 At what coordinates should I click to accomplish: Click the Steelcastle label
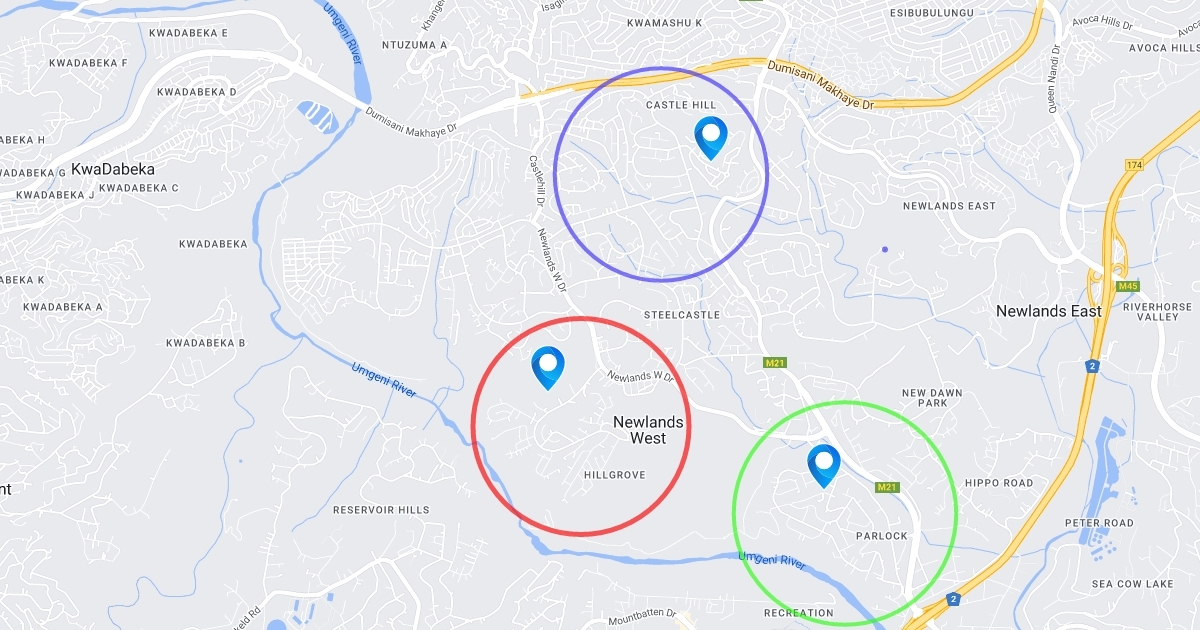682,314
